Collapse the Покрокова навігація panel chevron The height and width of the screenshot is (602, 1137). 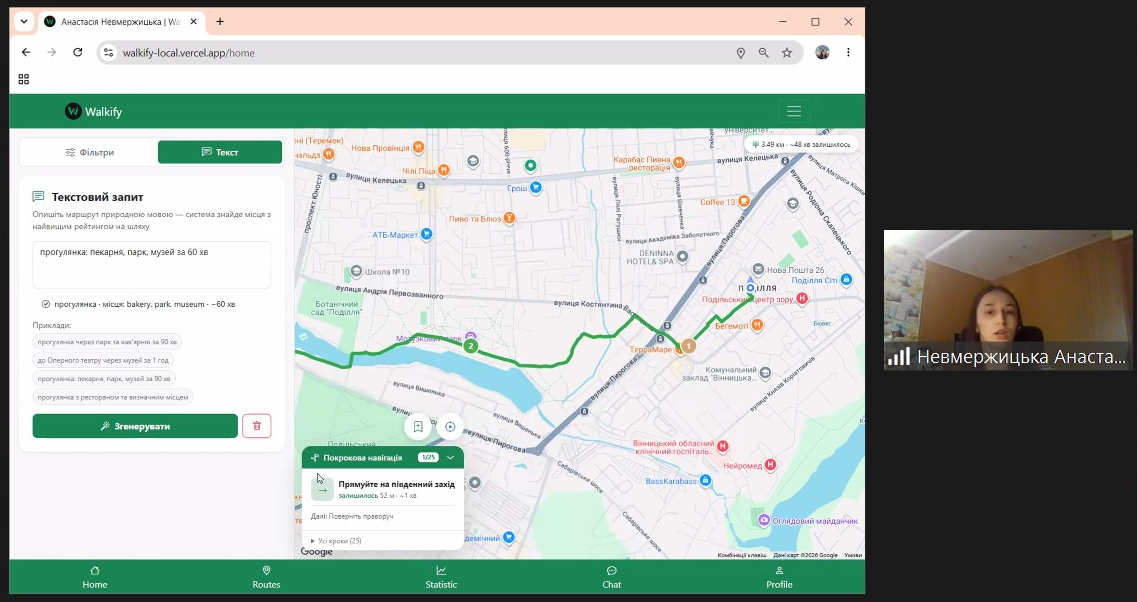coord(450,458)
